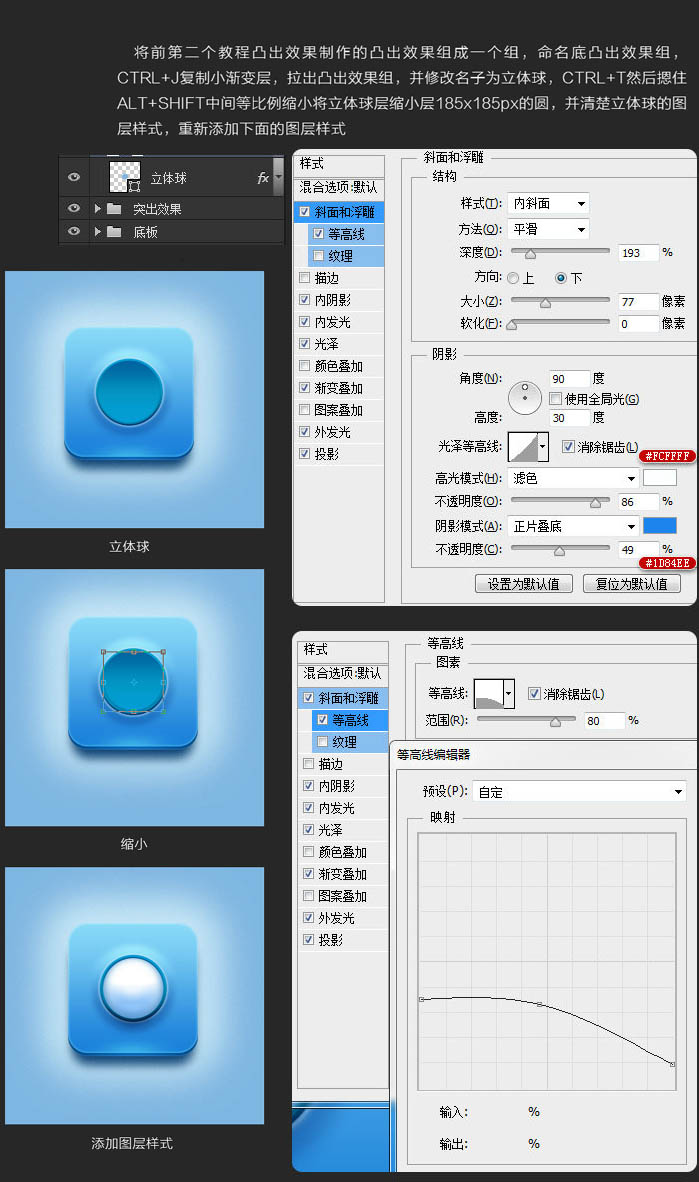The image size is (699, 1182).
Task: Enable 描边 checkbox in the bevel settings dialog
Action: tap(305, 277)
